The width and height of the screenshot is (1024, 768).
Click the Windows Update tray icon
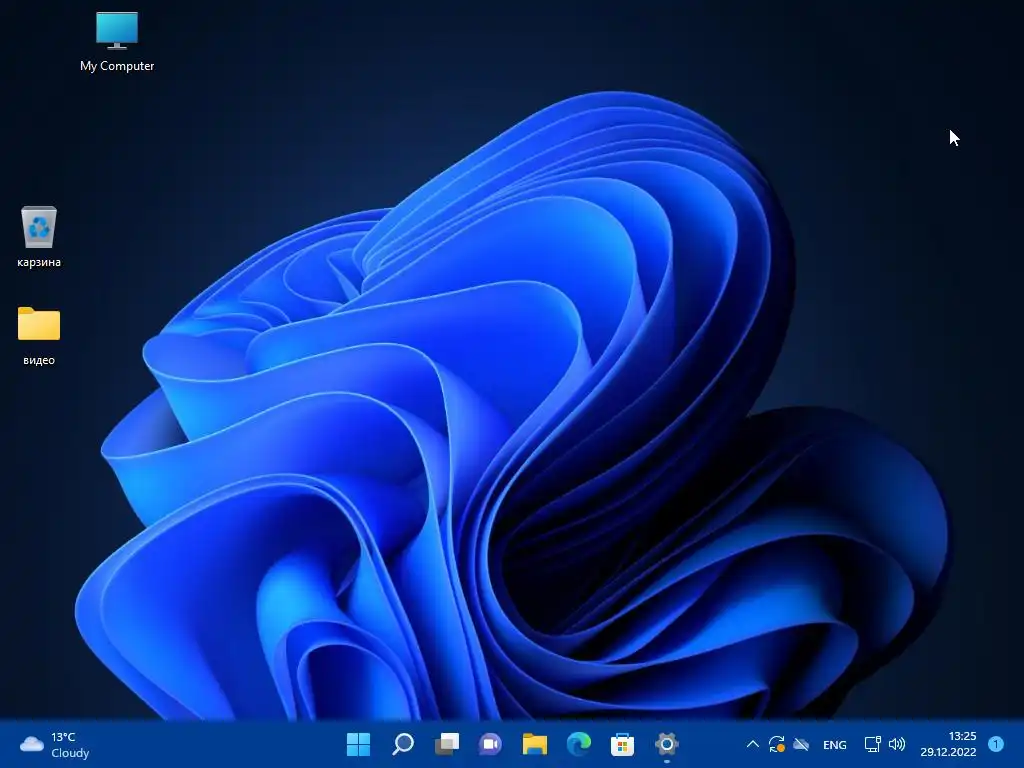776,744
